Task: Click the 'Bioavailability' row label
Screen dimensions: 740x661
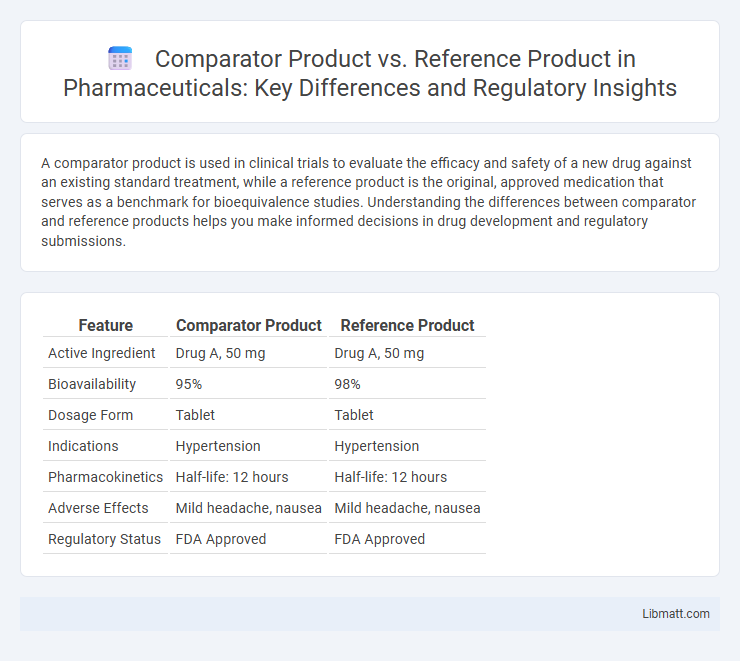Action: tap(92, 384)
